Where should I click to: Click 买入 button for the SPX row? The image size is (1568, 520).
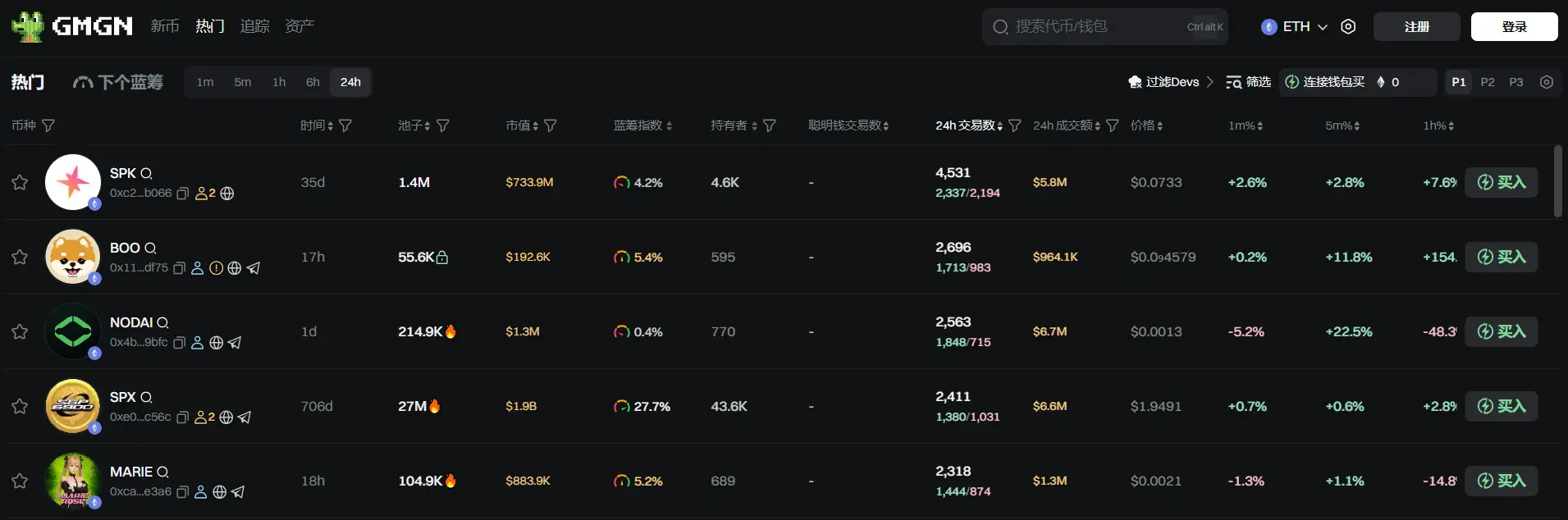pos(1501,406)
